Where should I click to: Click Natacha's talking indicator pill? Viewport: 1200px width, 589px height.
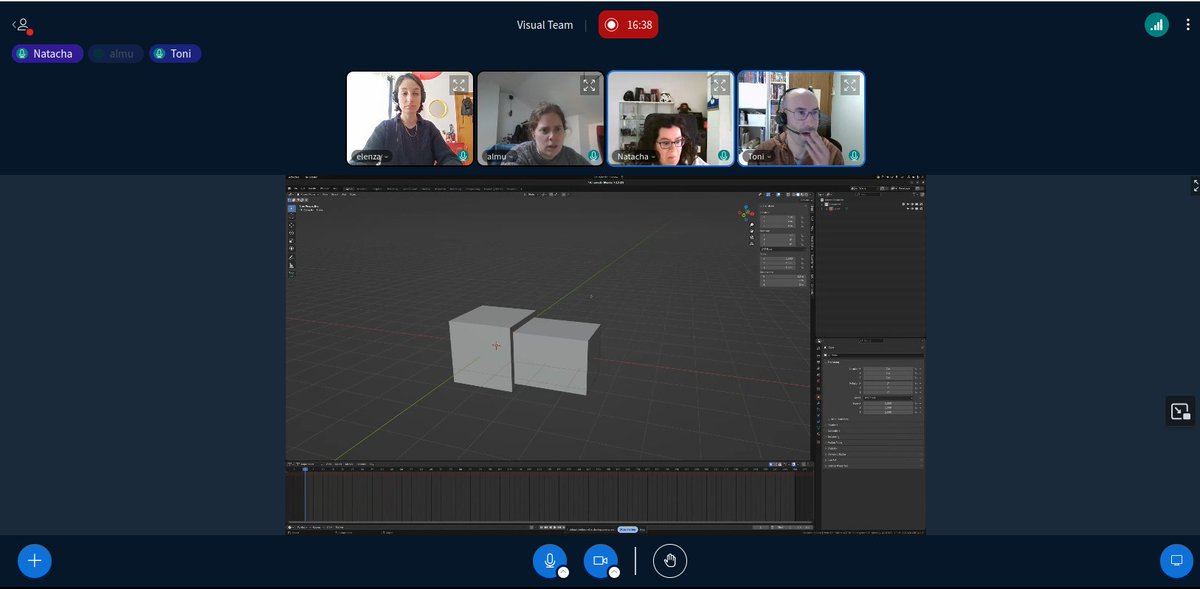tap(47, 54)
